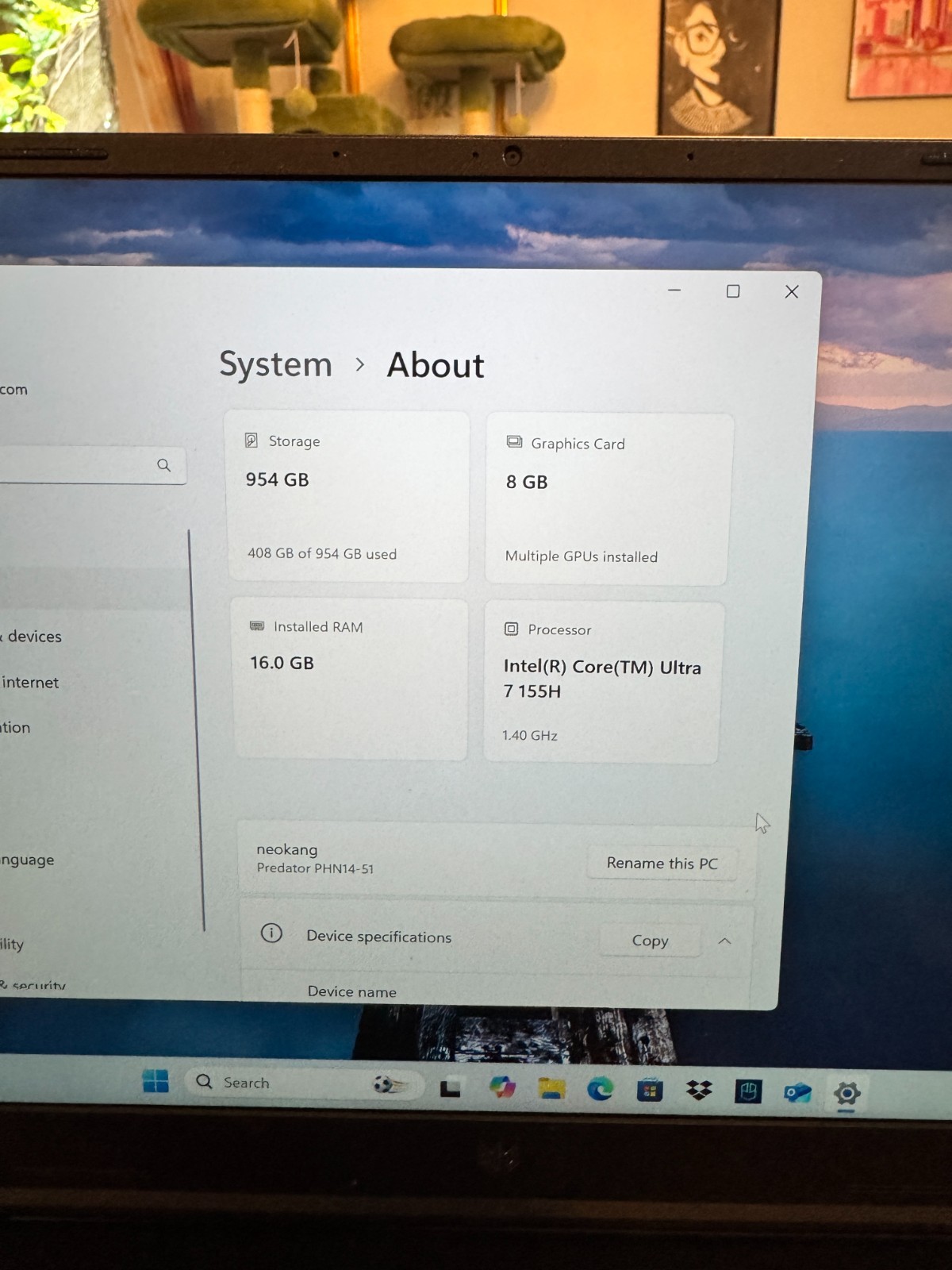The height and width of the screenshot is (1270, 952).
Task: Open the Storage card
Action: pos(347,497)
